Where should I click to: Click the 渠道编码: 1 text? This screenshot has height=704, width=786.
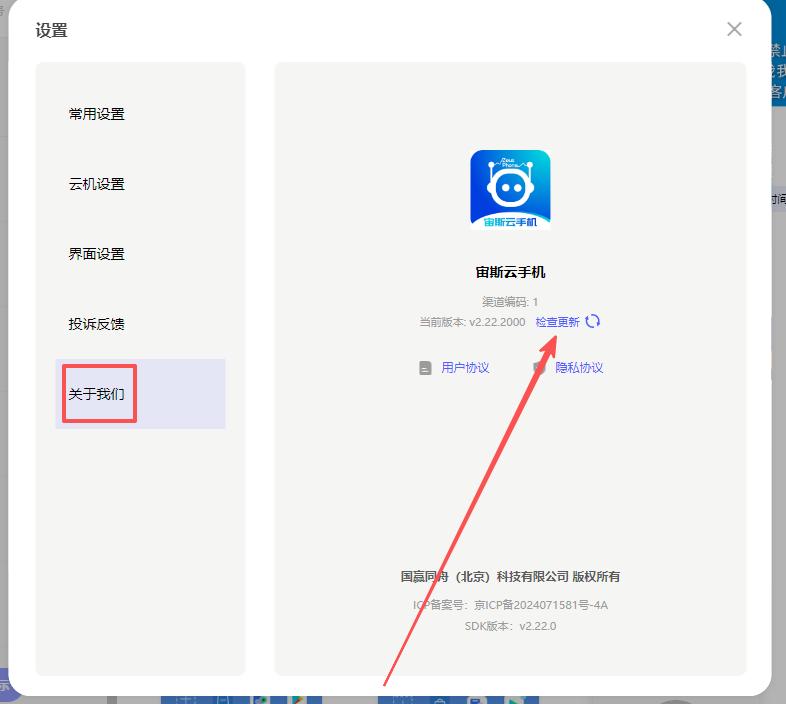tap(510, 302)
